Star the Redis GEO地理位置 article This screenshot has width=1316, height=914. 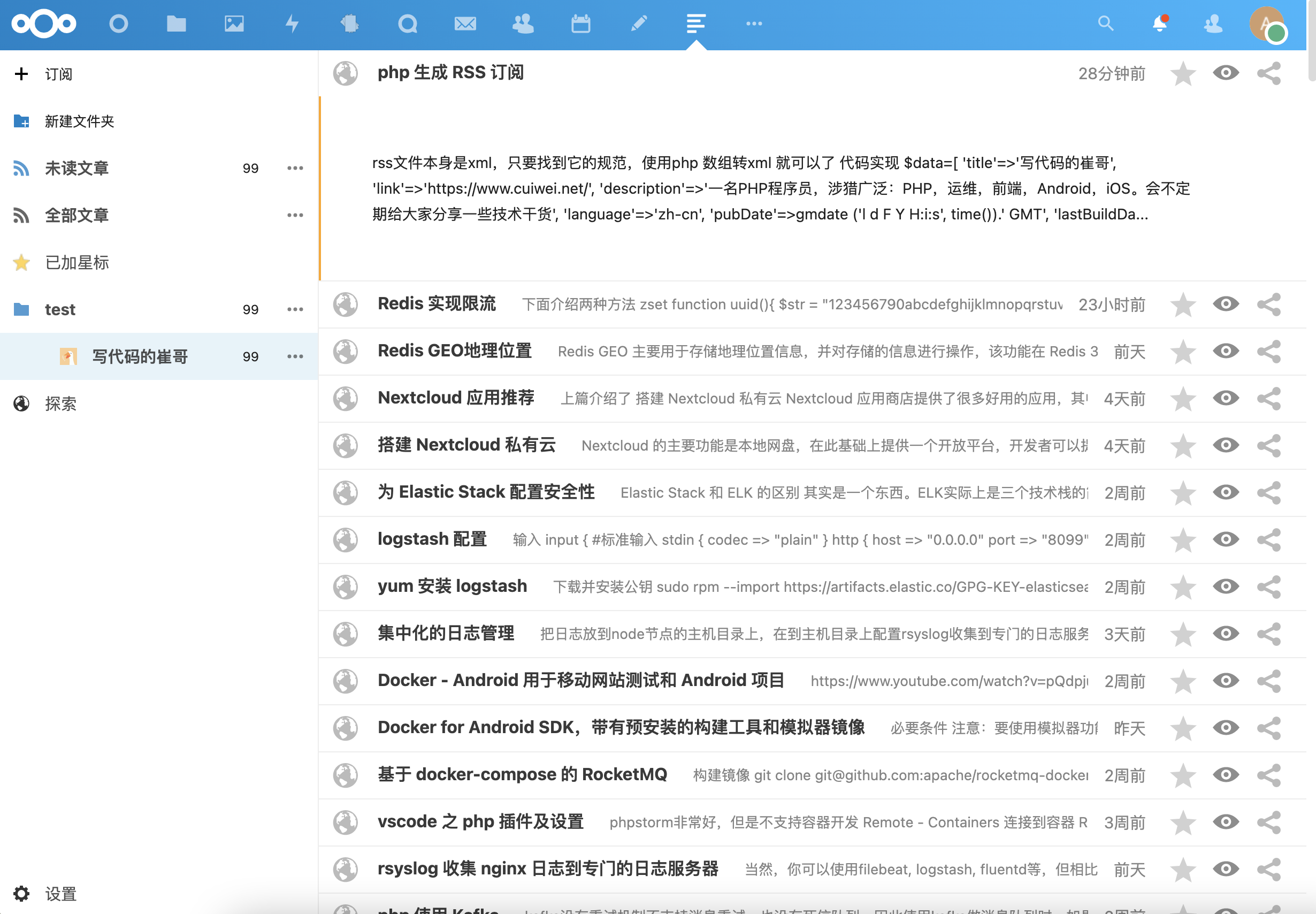tap(1183, 351)
